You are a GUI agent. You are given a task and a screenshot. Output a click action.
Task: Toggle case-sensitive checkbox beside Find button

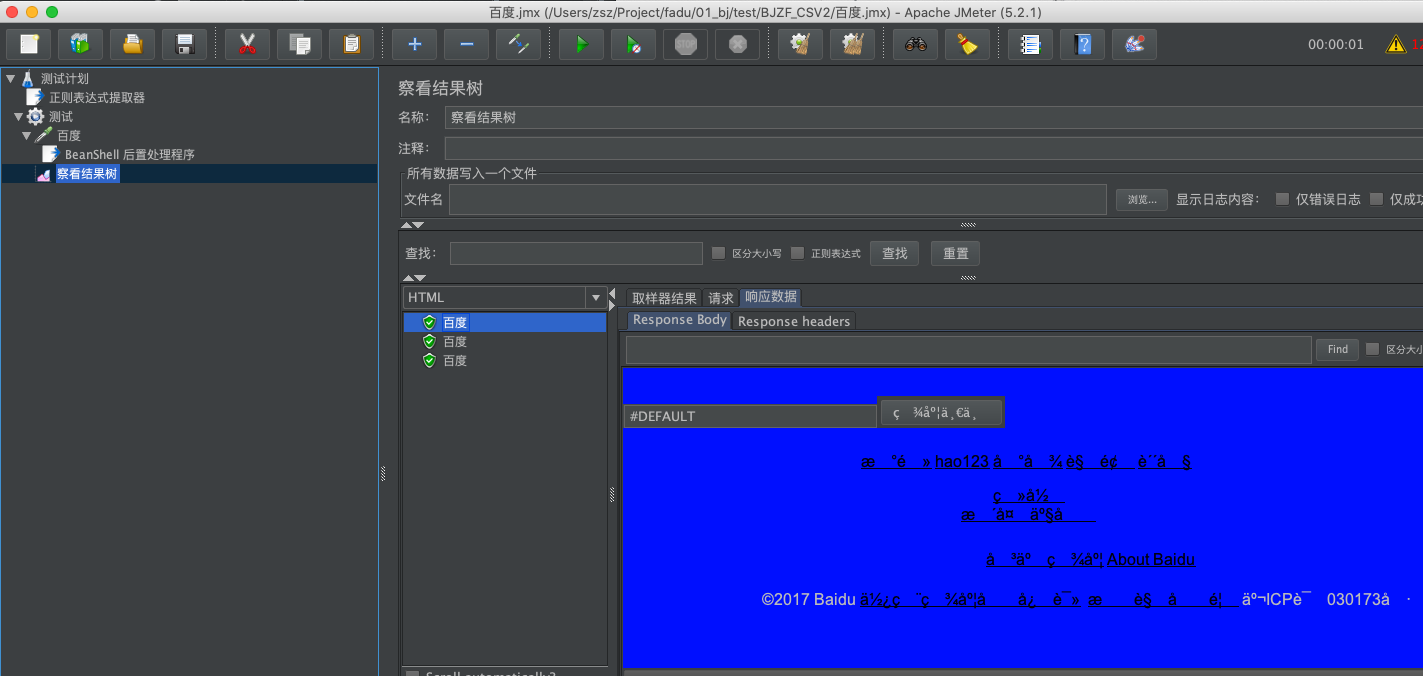tap(1372, 349)
